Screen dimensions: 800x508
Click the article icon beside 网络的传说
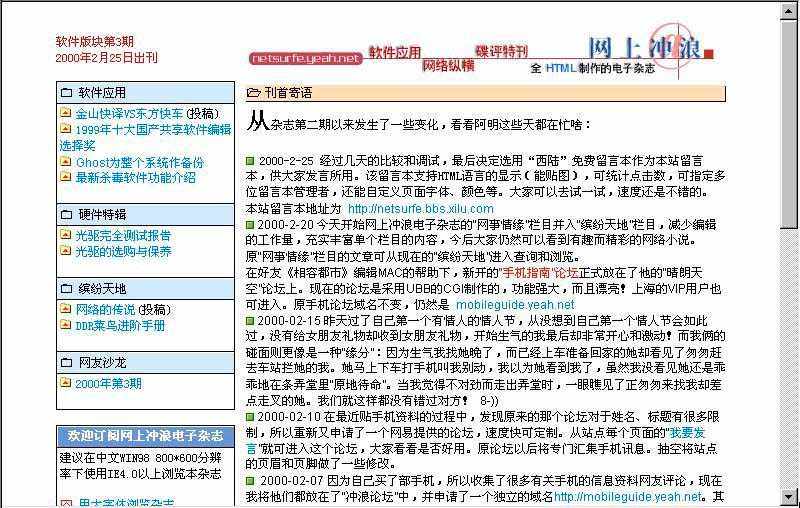(65, 308)
